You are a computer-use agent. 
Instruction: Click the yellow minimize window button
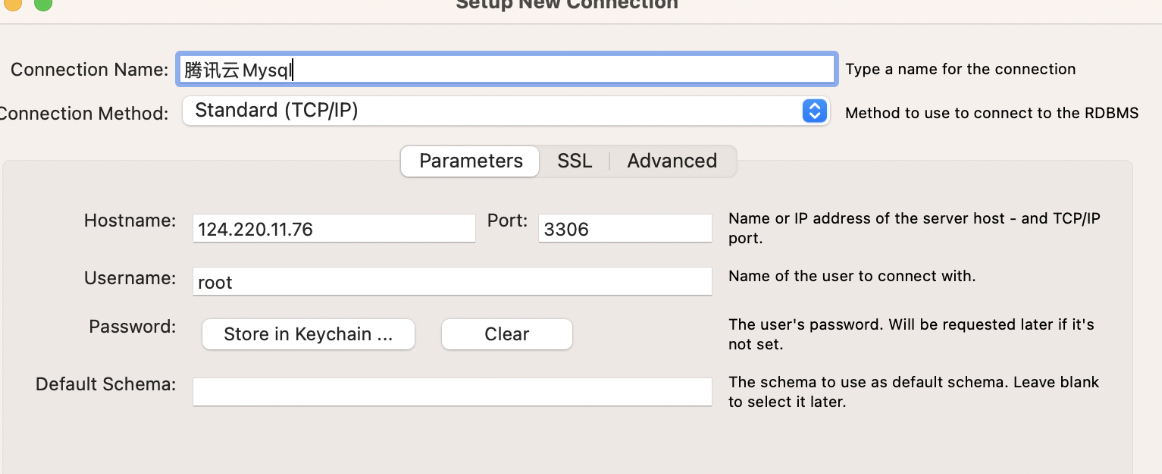pos(13,4)
